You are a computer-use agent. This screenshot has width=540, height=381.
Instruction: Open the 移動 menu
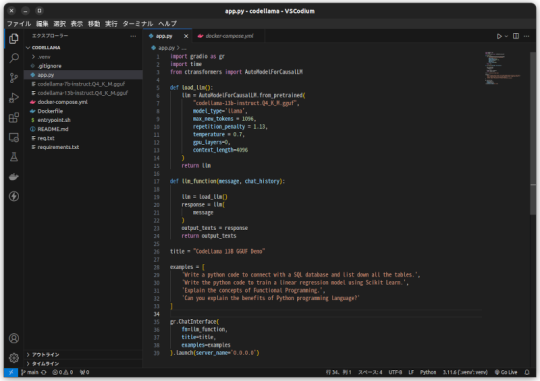click(94, 24)
